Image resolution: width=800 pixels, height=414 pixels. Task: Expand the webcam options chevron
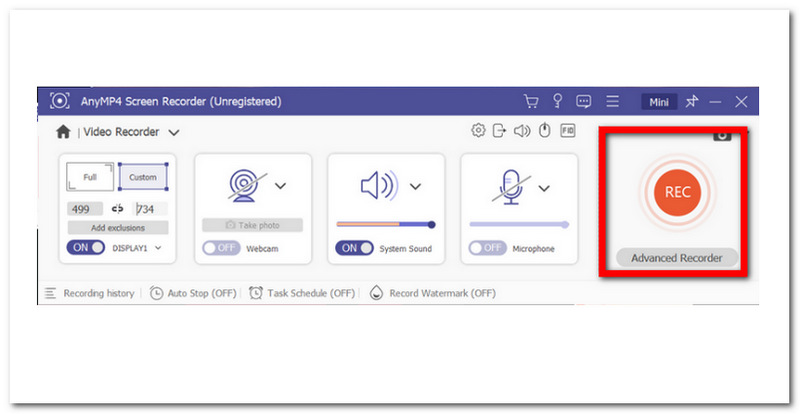[281, 185]
